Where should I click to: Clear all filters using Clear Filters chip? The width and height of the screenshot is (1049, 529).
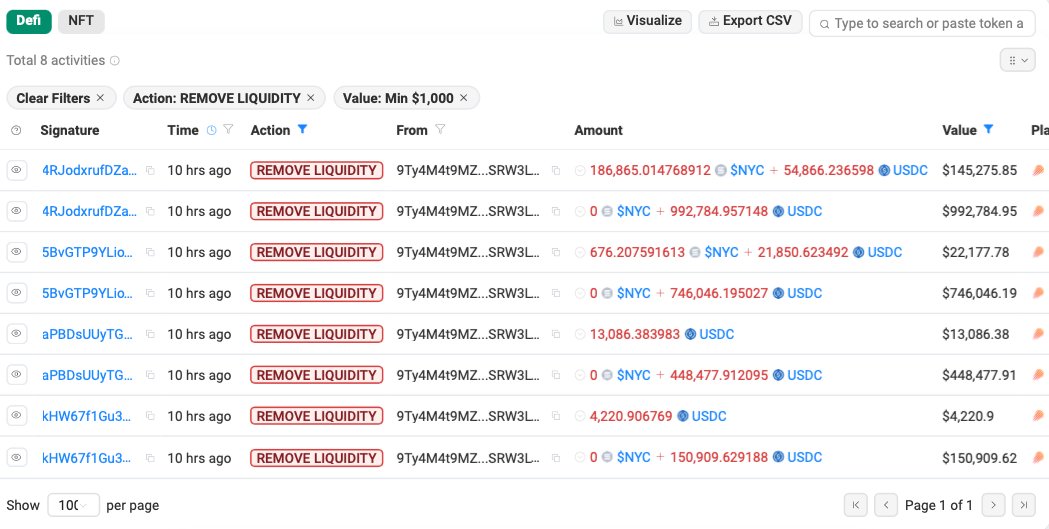pos(61,98)
